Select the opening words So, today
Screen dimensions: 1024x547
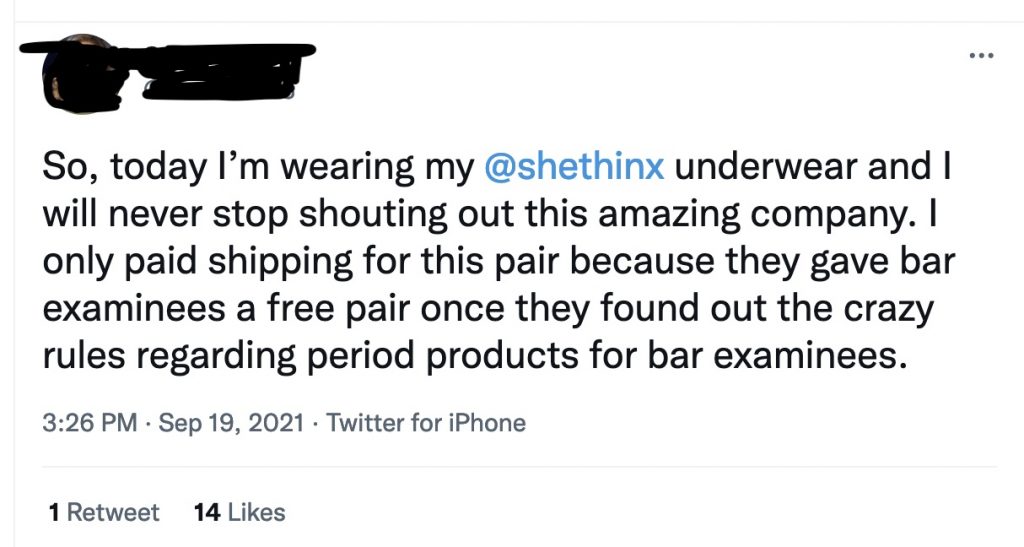pos(124,167)
